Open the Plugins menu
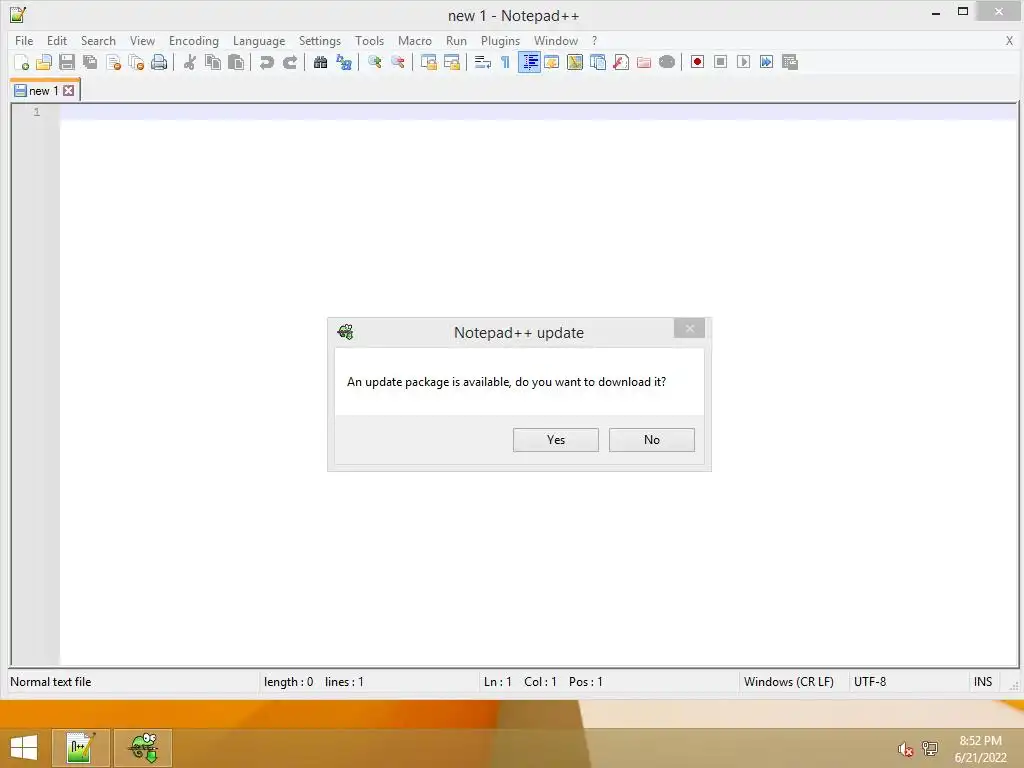This screenshot has width=1024, height=768. point(500,40)
